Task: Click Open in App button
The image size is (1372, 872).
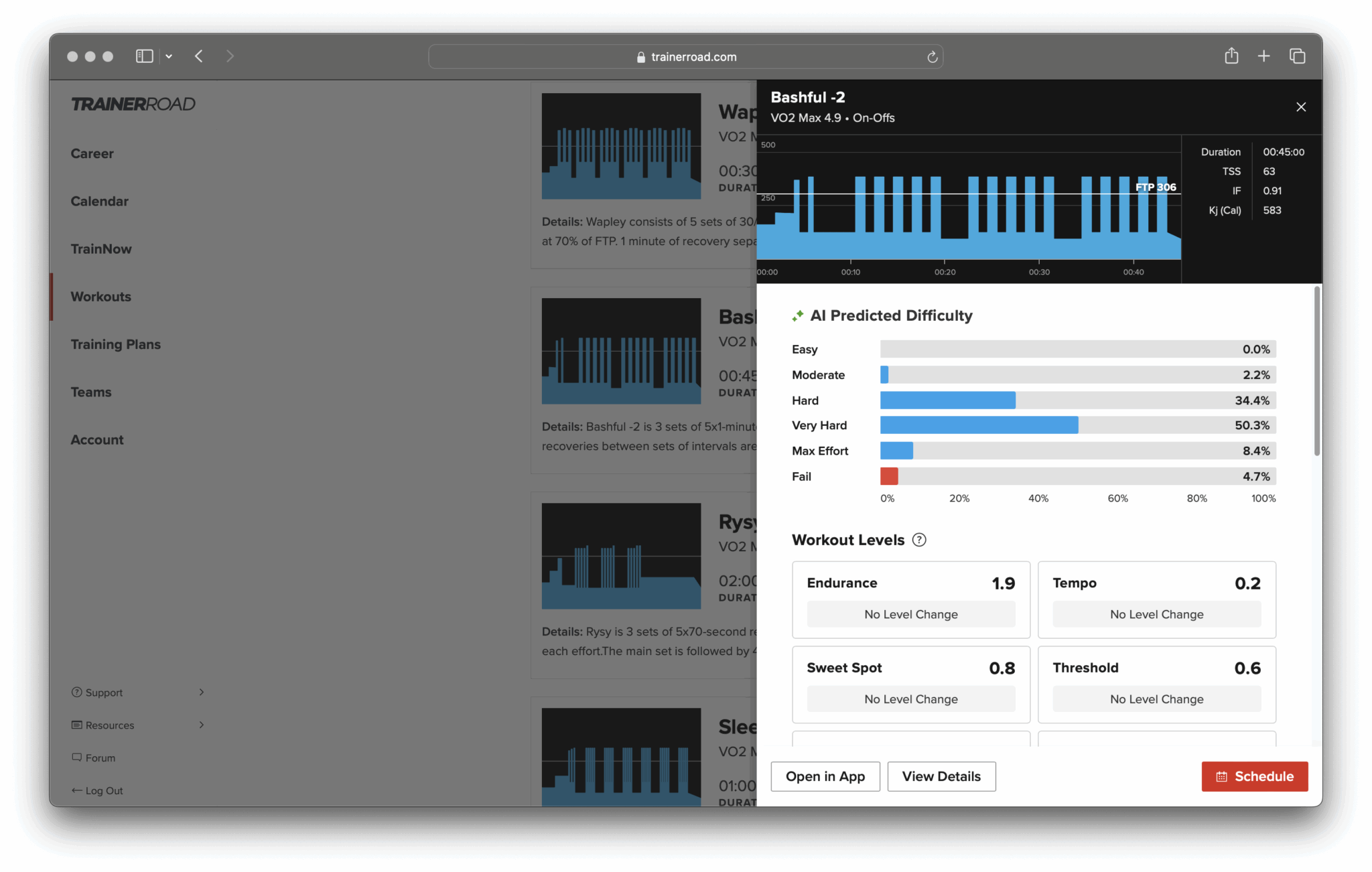Action: pos(825,776)
